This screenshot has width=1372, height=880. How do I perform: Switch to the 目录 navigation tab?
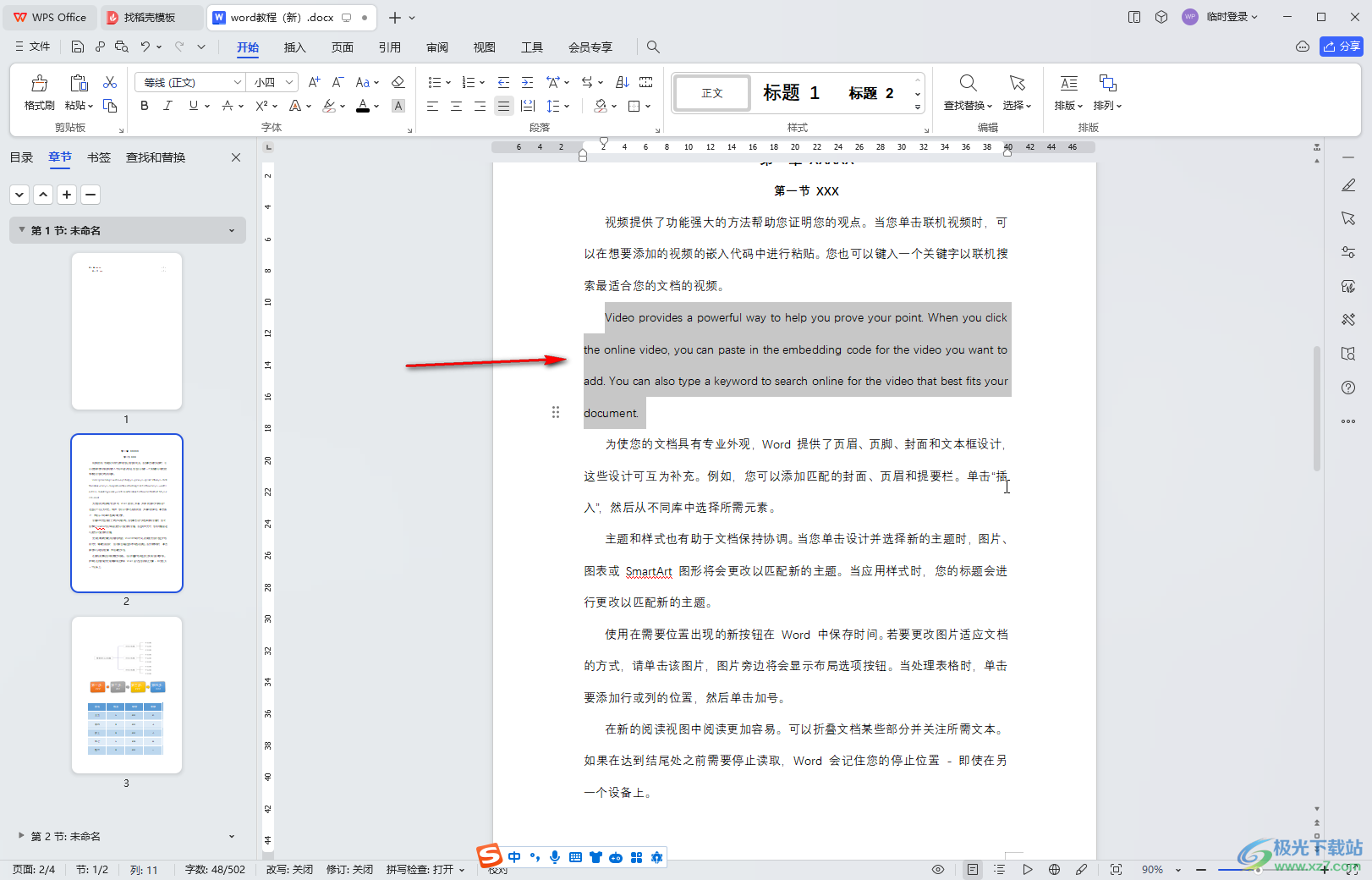tap(21, 157)
